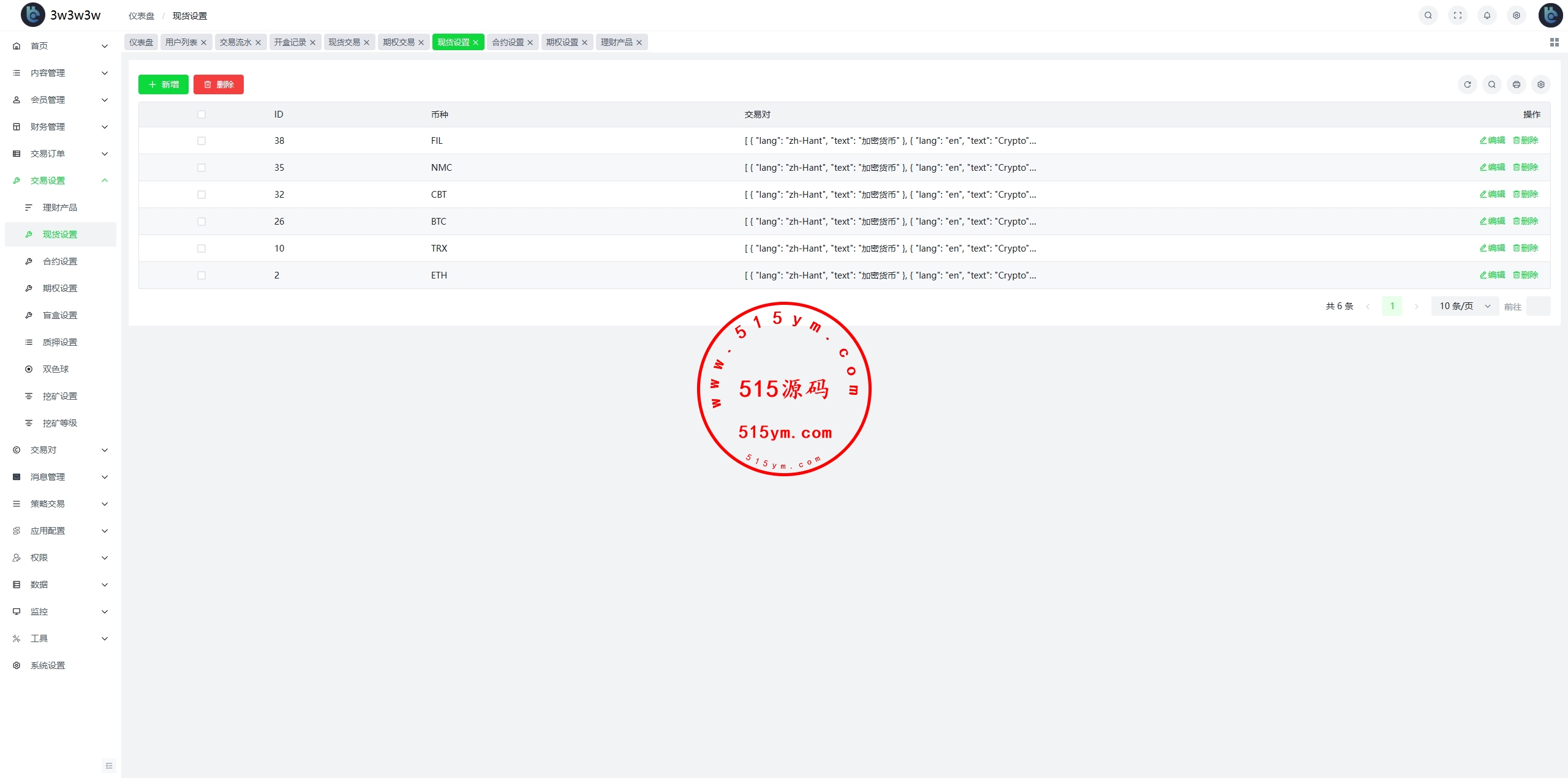
Task: Toggle the select-all header checkbox
Action: 202,114
